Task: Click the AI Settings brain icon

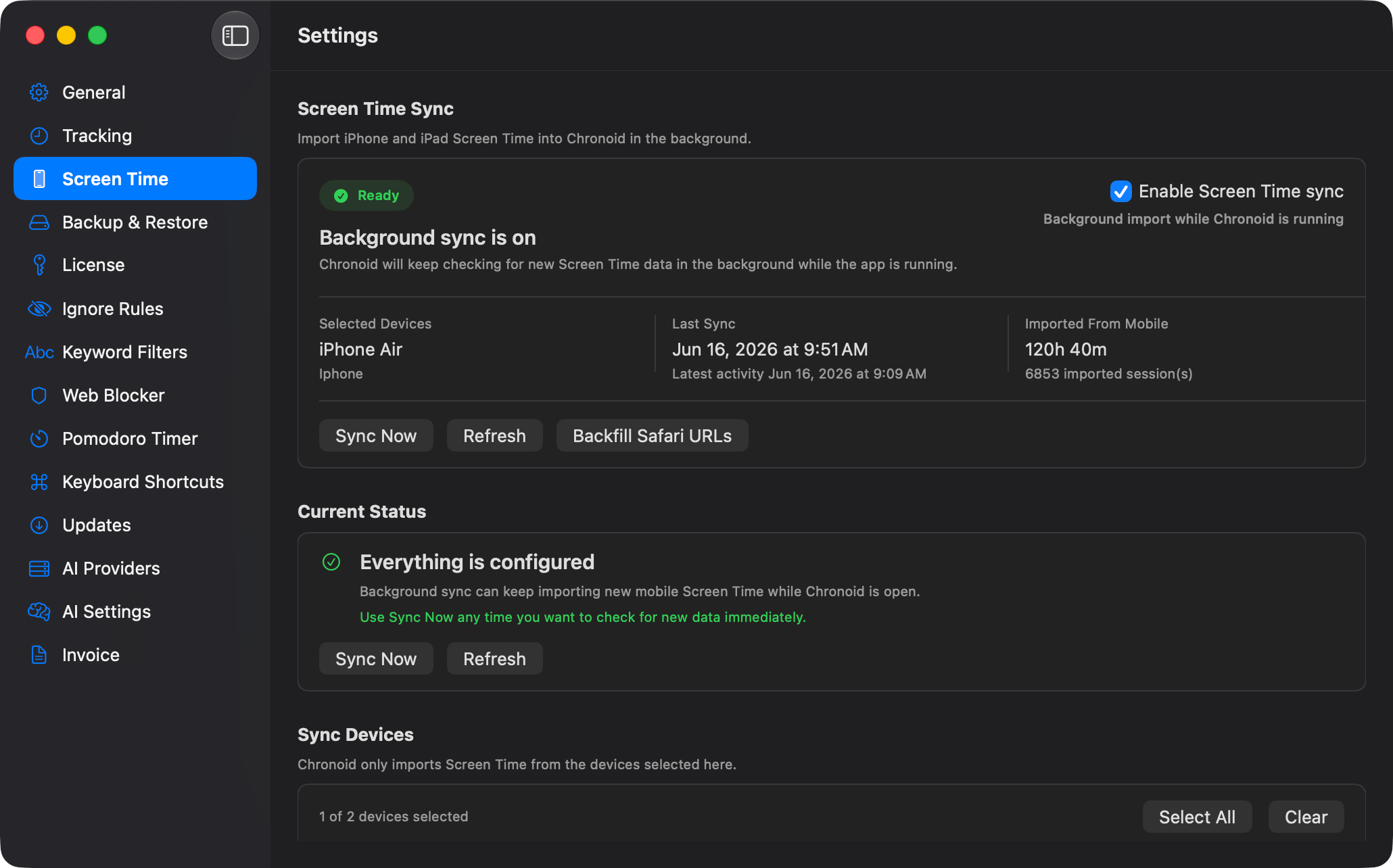Action: coord(39,612)
